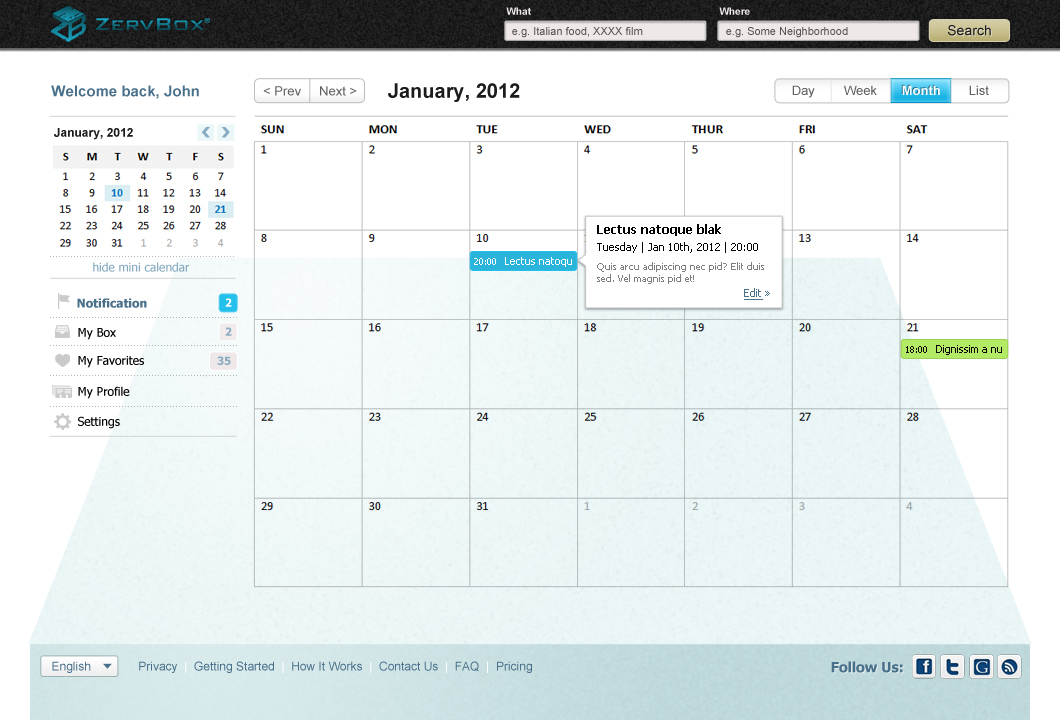Click hide mini calendar link

pos(141,267)
